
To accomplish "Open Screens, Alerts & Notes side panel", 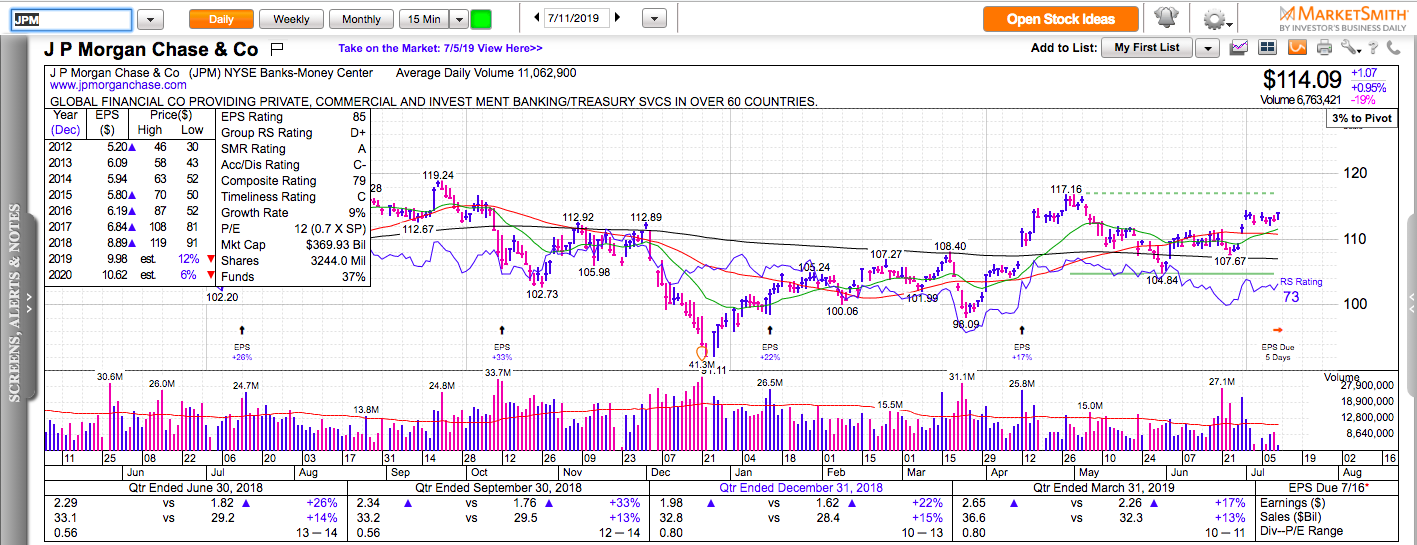I will (15, 303).
